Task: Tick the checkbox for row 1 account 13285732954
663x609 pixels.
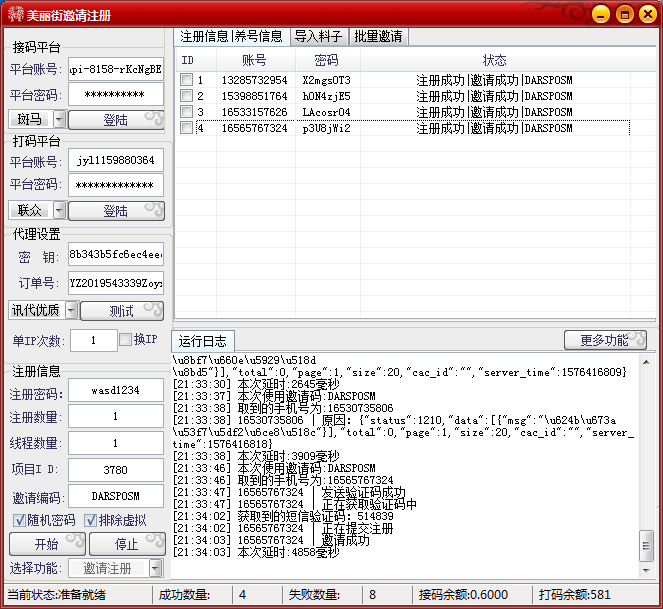Action: click(x=186, y=80)
